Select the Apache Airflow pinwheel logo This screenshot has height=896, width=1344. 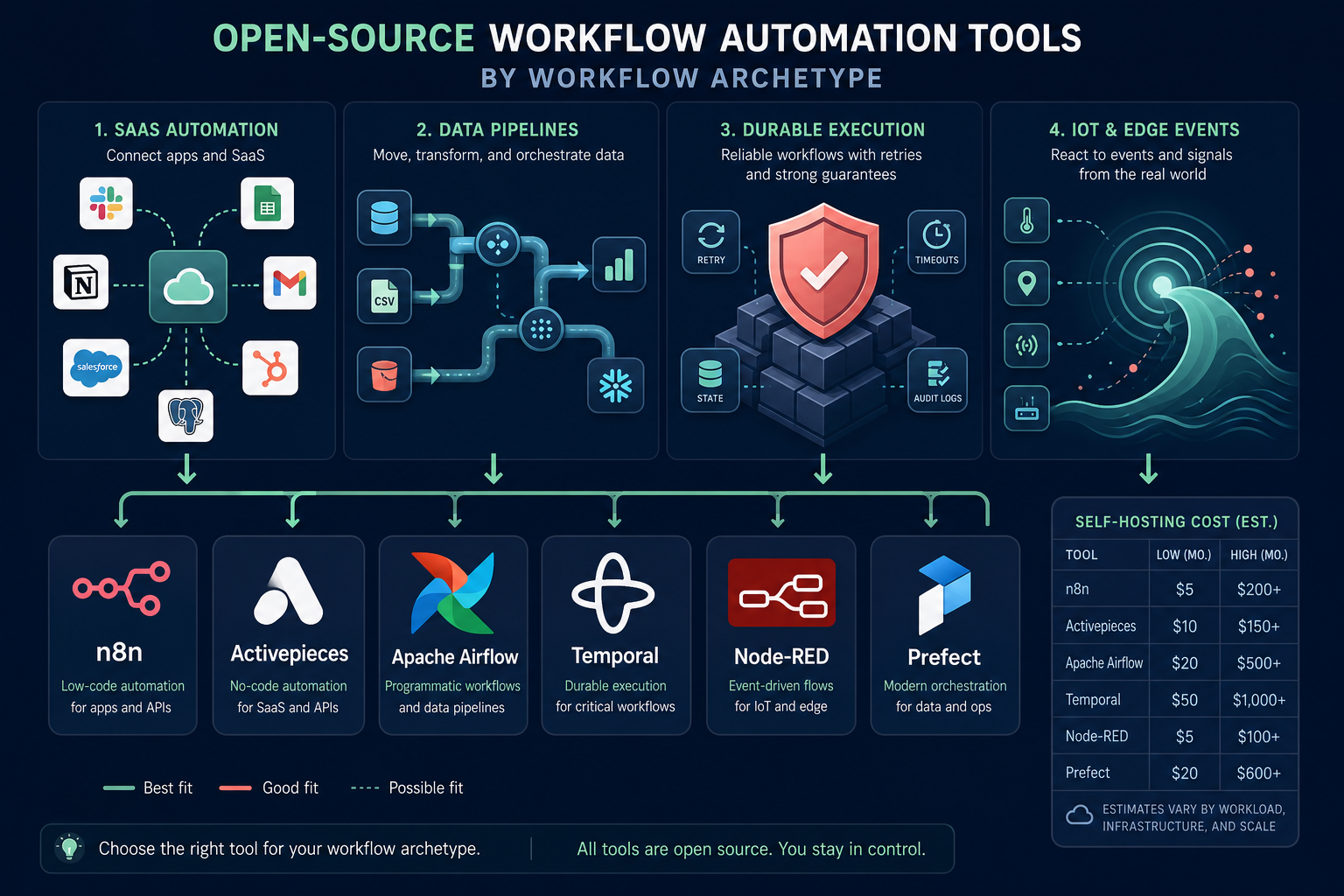(x=452, y=593)
